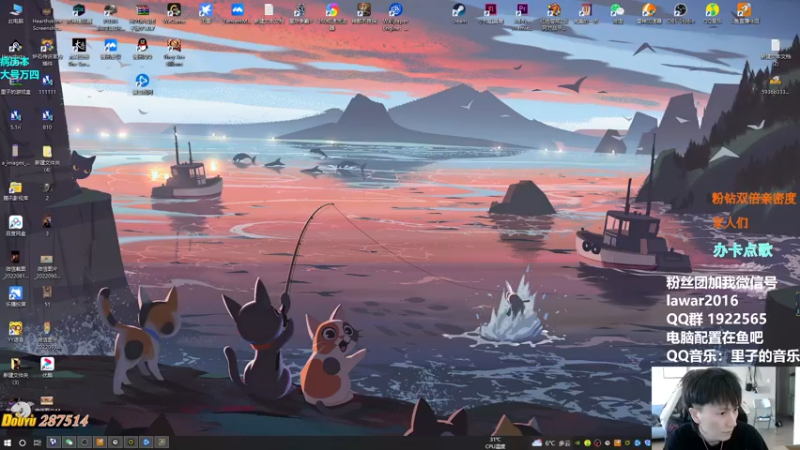This screenshot has height=450, width=800.
Task: Launch the WinRAR archive icon
Action: pos(142,14)
